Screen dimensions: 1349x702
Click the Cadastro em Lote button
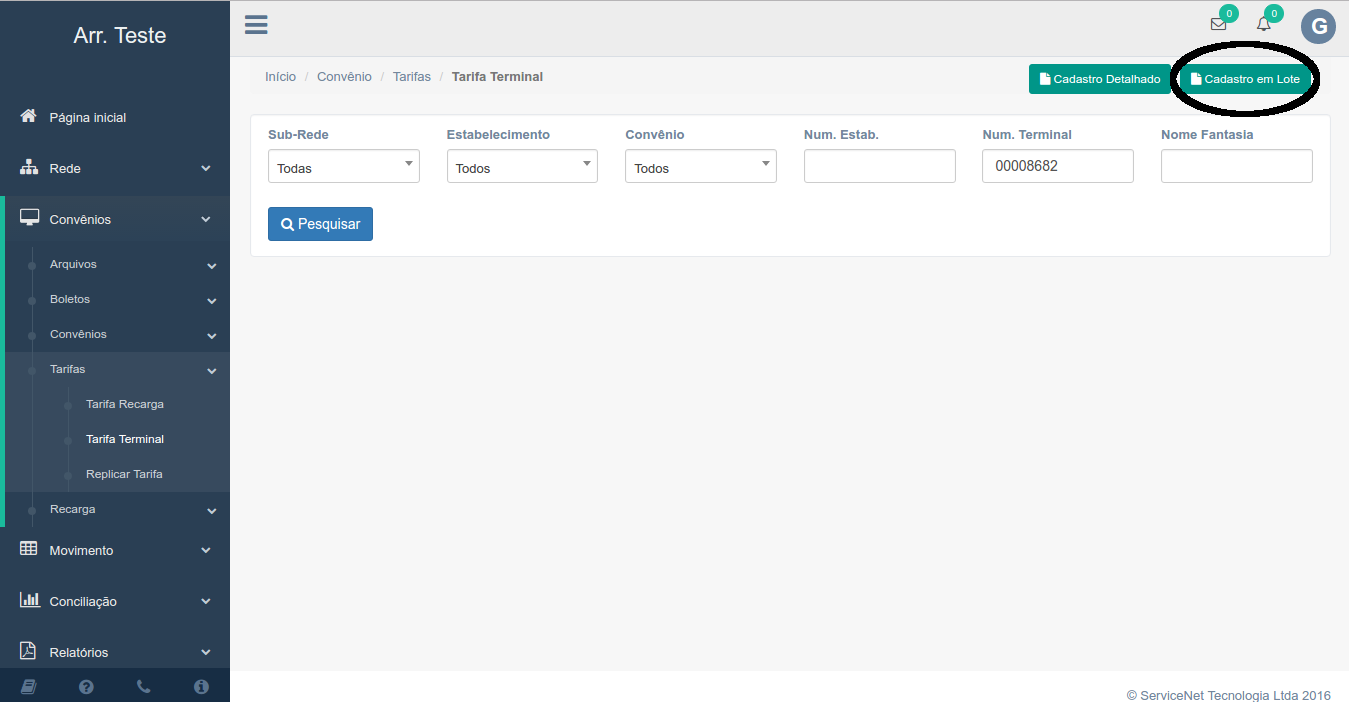click(1245, 79)
